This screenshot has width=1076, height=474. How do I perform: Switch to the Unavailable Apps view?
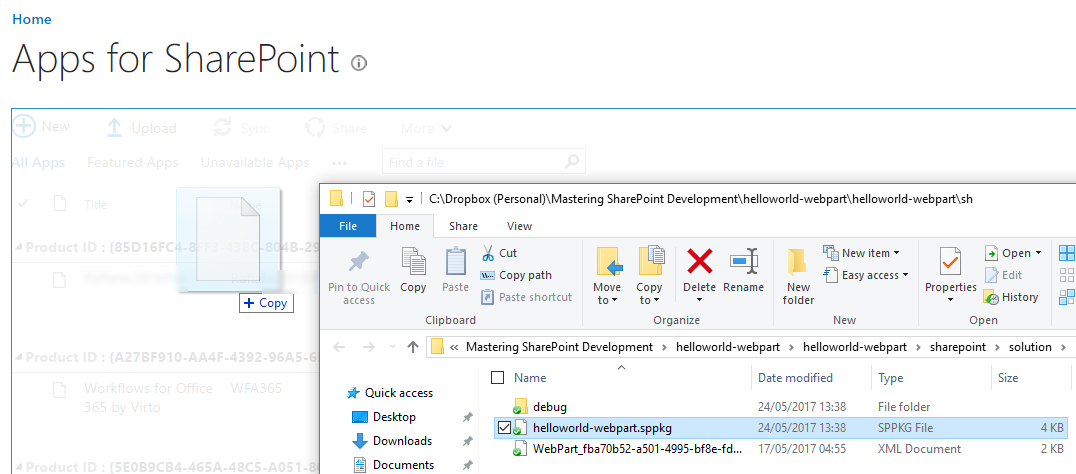(255, 163)
